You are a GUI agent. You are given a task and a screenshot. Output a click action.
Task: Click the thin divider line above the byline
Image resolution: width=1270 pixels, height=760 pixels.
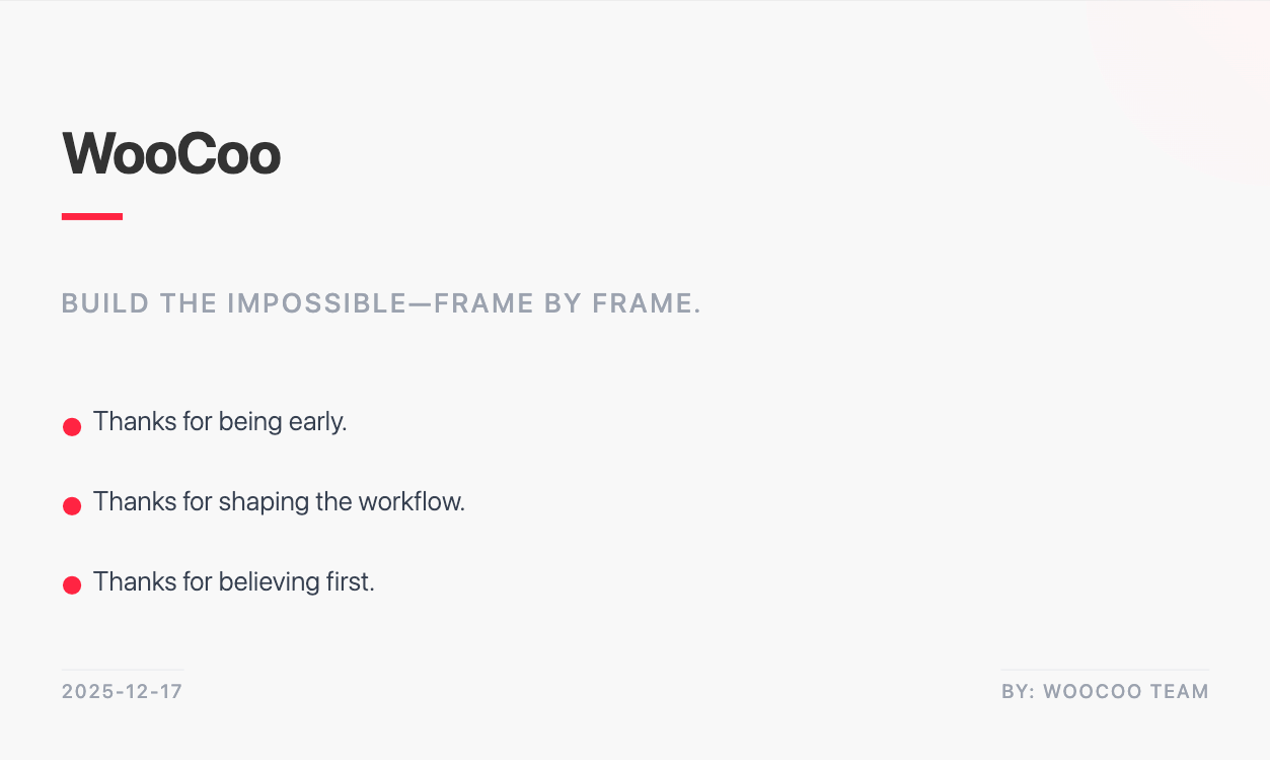[1105, 670]
